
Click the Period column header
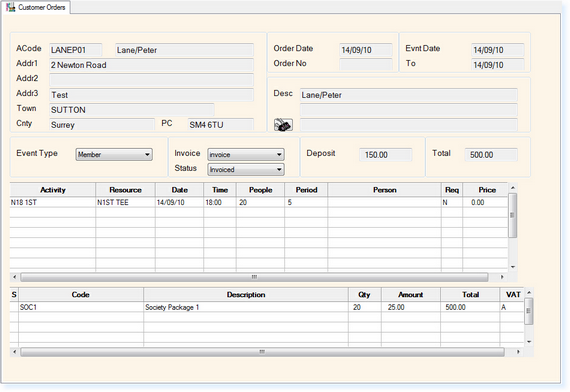click(x=306, y=190)
